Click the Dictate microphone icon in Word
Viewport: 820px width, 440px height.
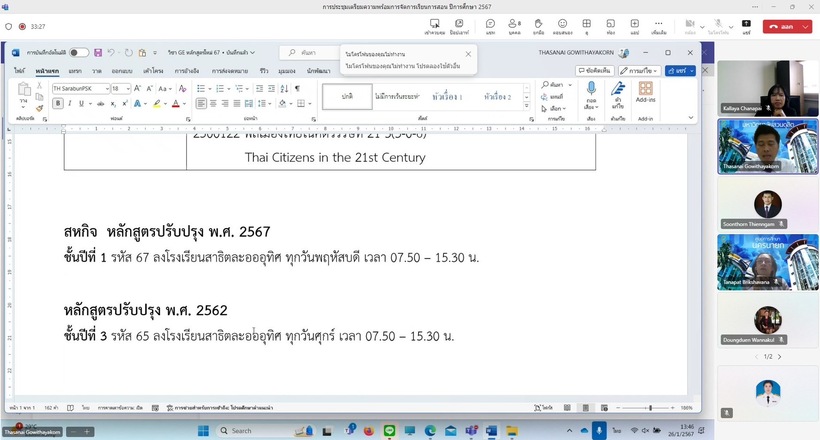click(591, 88)
